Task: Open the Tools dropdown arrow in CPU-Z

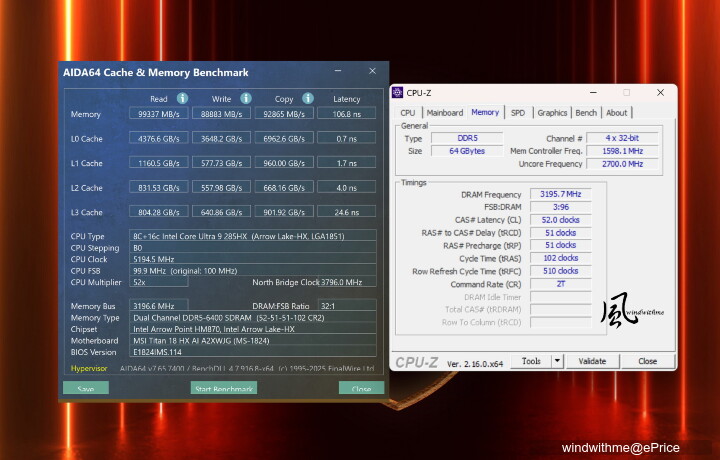Action: point(557,361)
